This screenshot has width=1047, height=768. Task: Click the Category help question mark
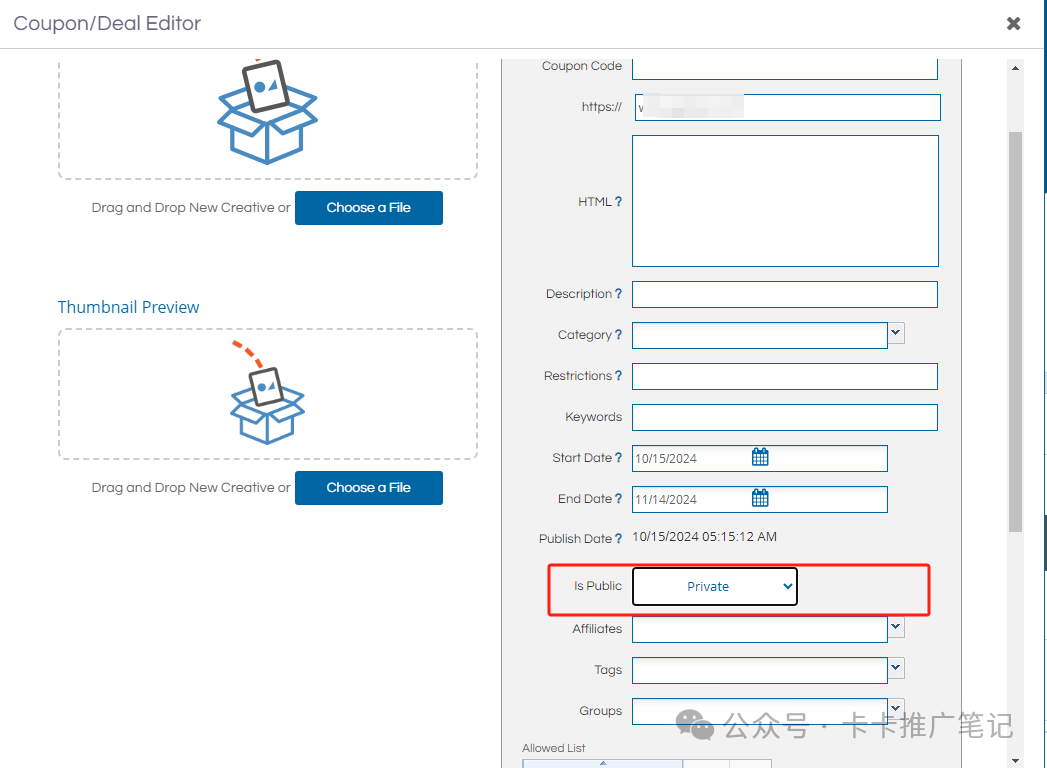tap(618, 335)
